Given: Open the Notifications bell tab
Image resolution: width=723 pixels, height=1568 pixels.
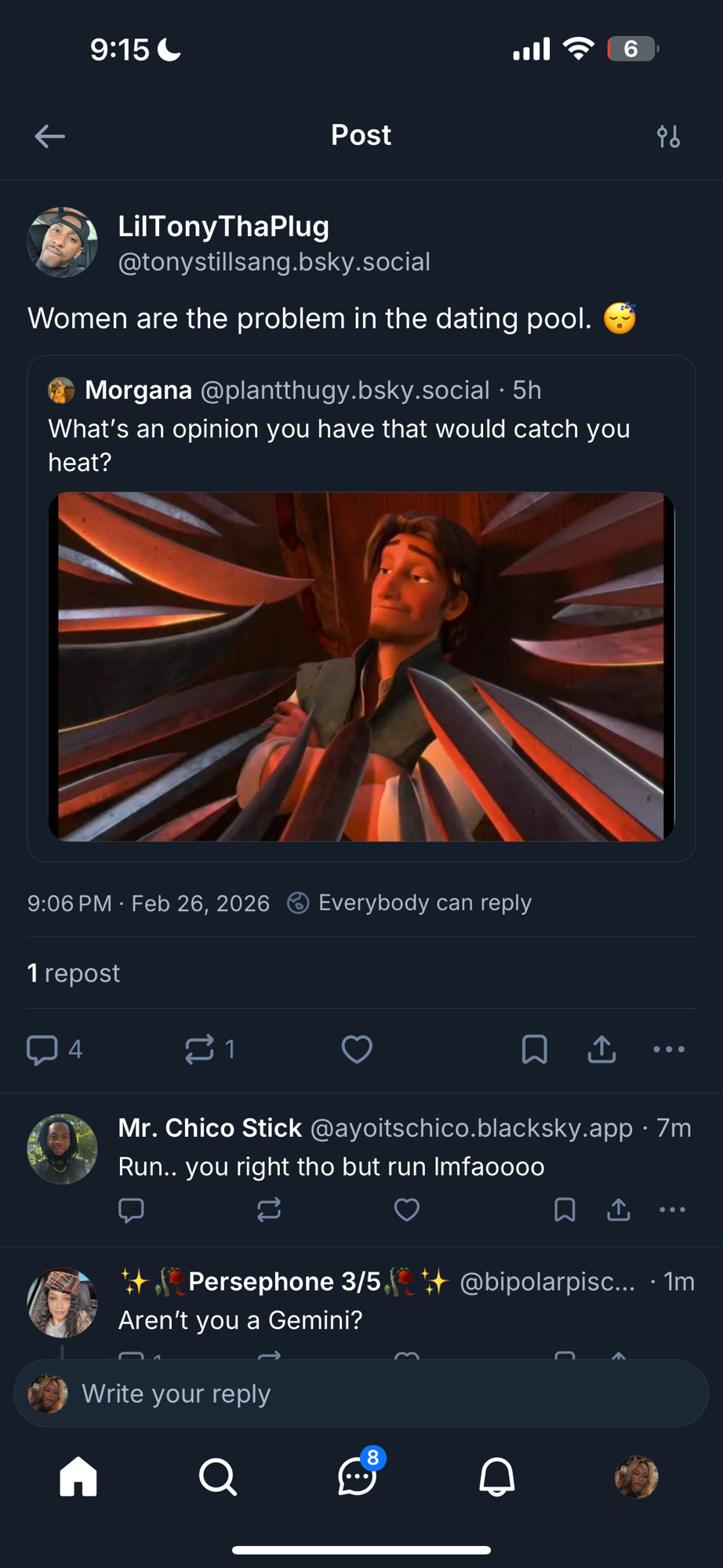Looking at the screenshot, I should tap(496, 1477).
